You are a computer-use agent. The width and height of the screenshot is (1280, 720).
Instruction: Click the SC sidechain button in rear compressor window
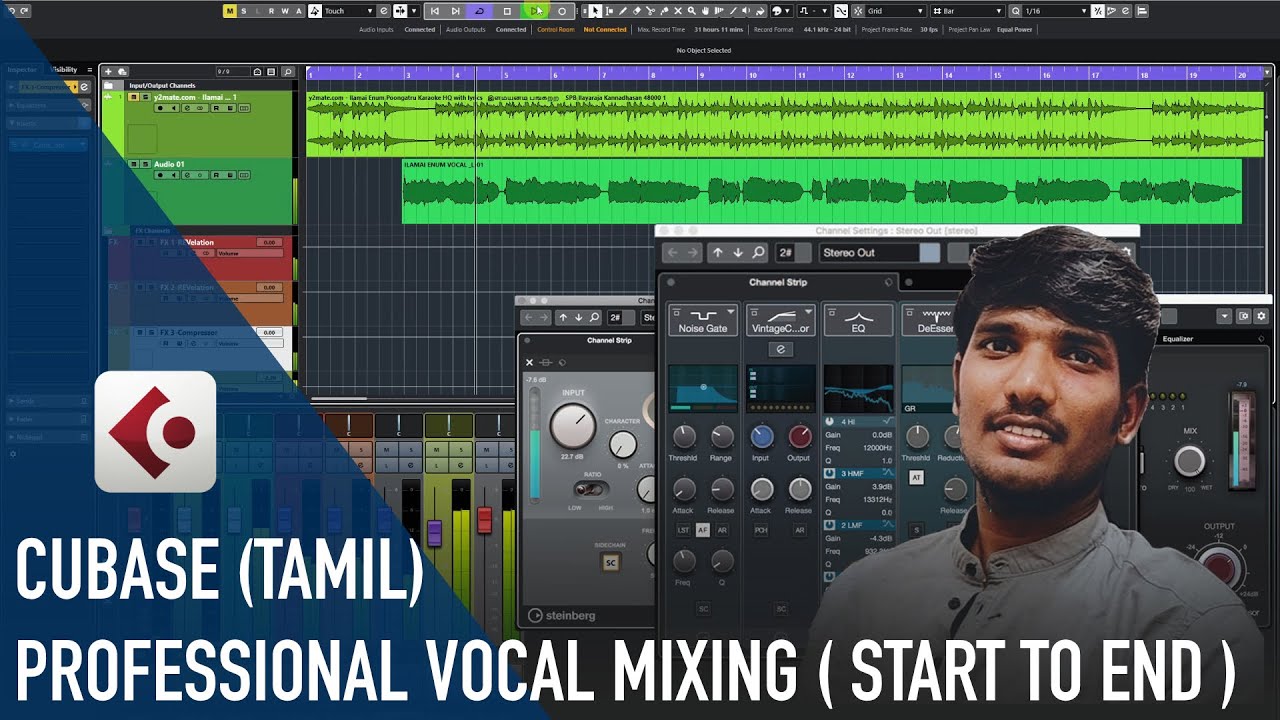609,561
